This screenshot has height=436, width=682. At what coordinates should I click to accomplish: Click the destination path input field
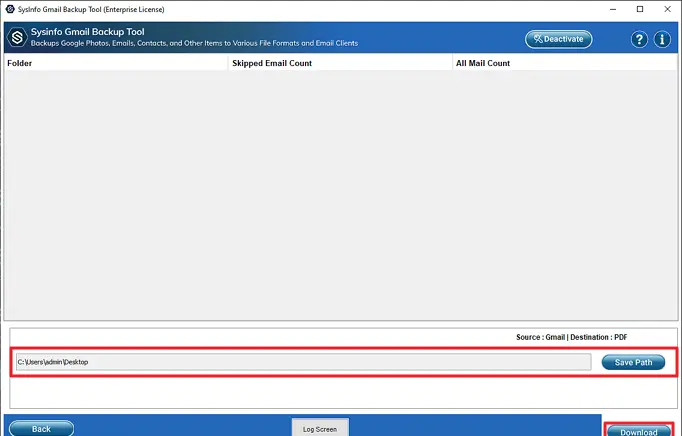304,362
